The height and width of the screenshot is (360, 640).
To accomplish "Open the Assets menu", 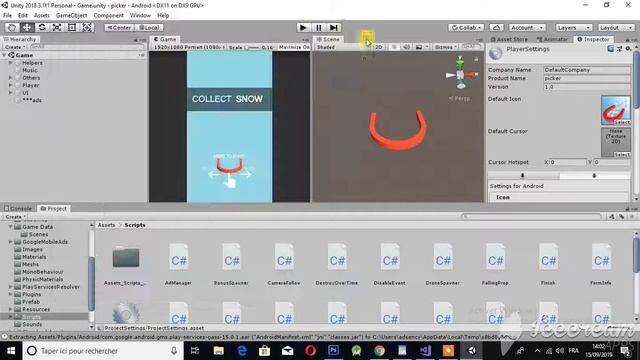I will pos(42,16).
